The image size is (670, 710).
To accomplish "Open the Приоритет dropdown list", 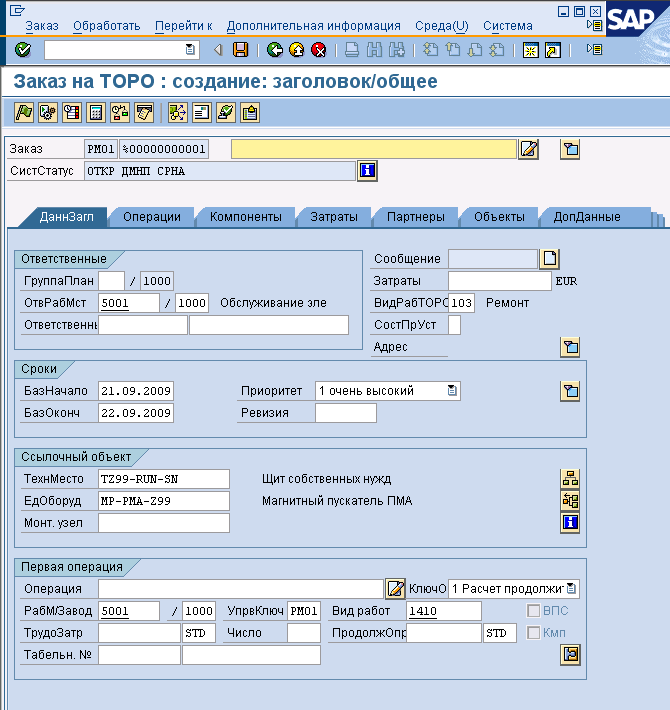I will (452, 390).
